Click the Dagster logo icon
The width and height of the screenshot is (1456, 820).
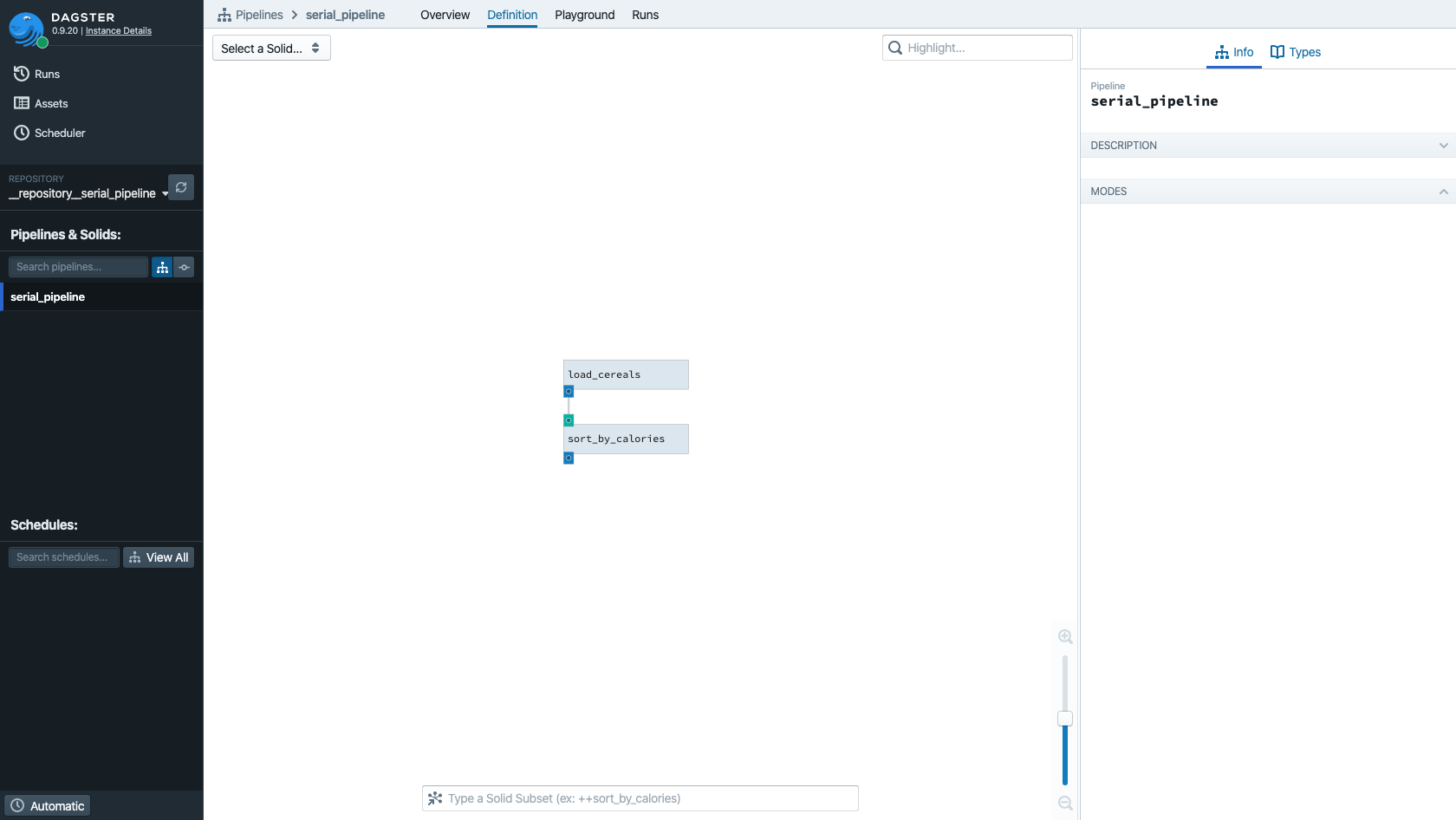tap(27, 29)
